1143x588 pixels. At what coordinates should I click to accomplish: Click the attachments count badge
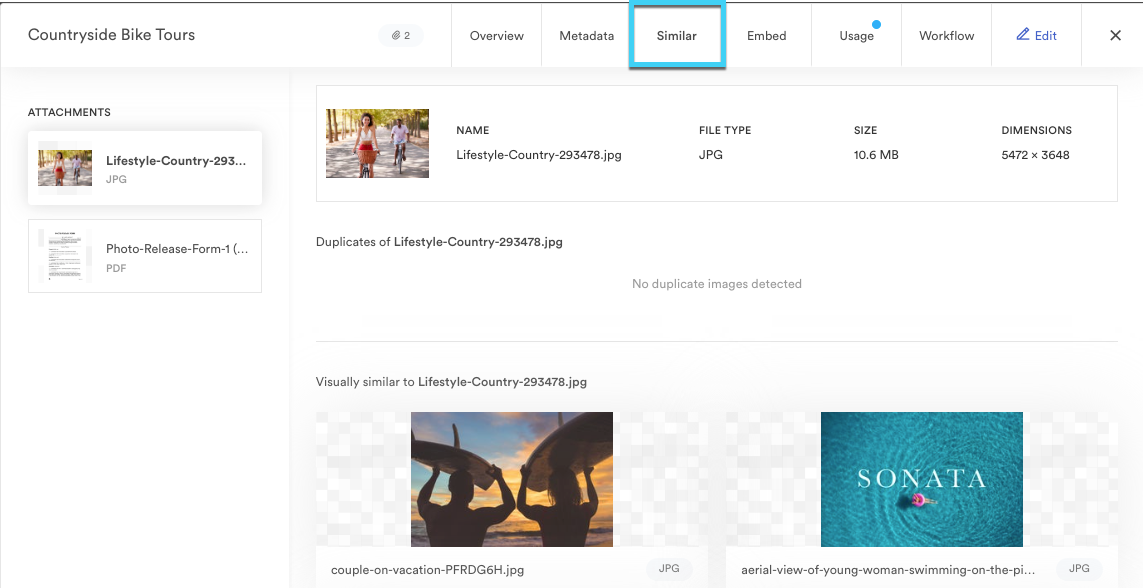[401, 35]
